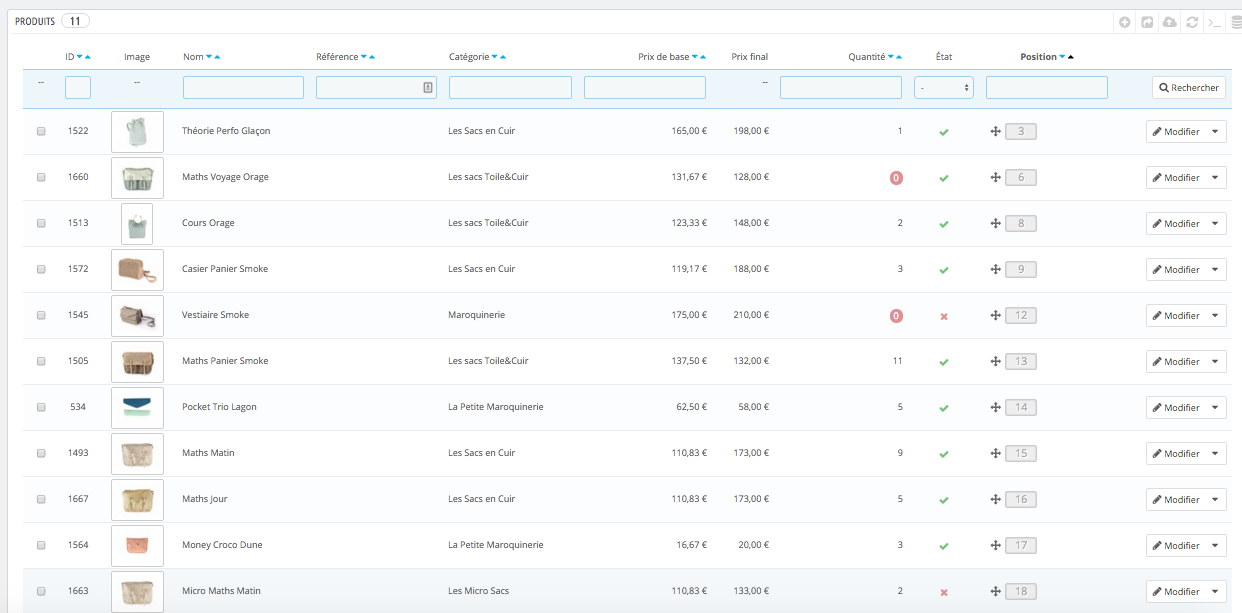This screenshot has height=613, width=1242.
Task: Edit Maths Jour with Modifier button
Action: (x=1175, y=499)
